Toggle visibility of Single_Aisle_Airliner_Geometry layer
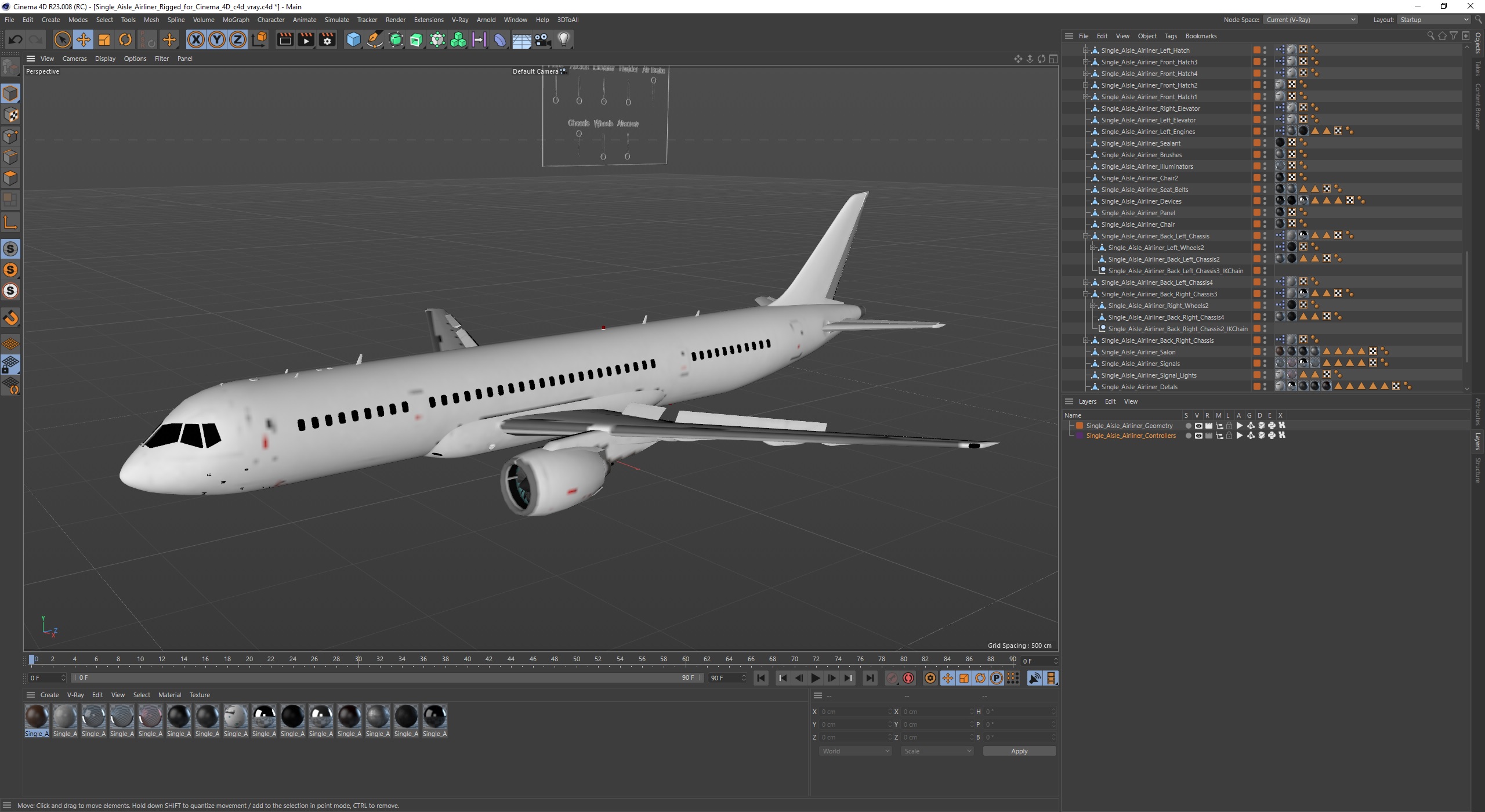 click(1196, 425)
